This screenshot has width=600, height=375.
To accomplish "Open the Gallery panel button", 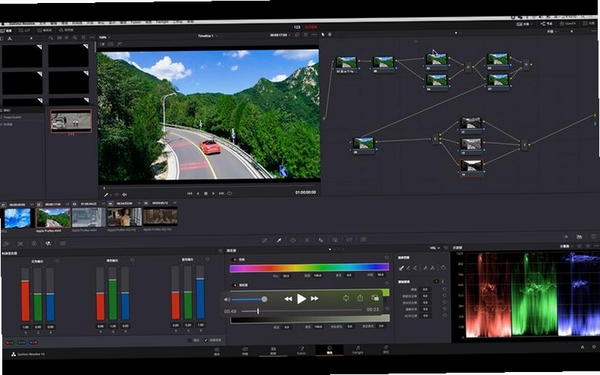I will tap(7, 30).
